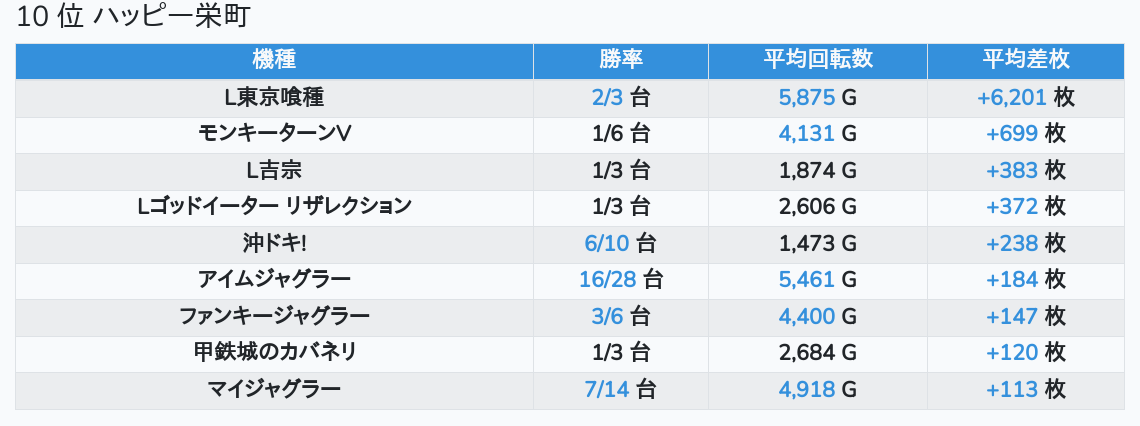
Task: Open the アイムジャグラー entry
Action: (x=274, y=280)
